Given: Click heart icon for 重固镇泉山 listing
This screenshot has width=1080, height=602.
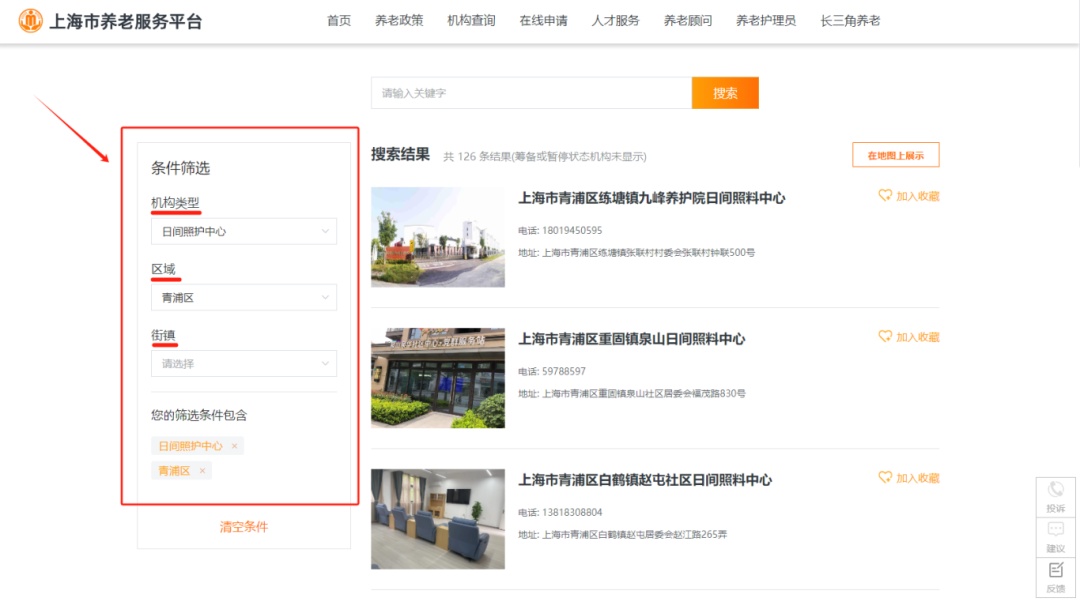Looking at the screenshot, I should 885,337.
